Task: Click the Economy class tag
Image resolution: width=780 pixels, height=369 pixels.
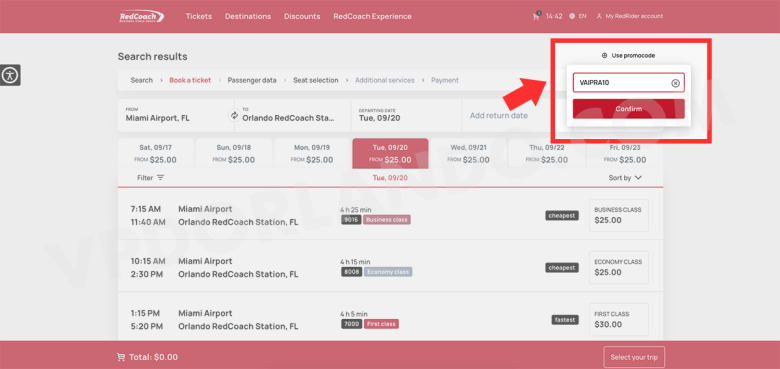Action: tap(388, 272)
